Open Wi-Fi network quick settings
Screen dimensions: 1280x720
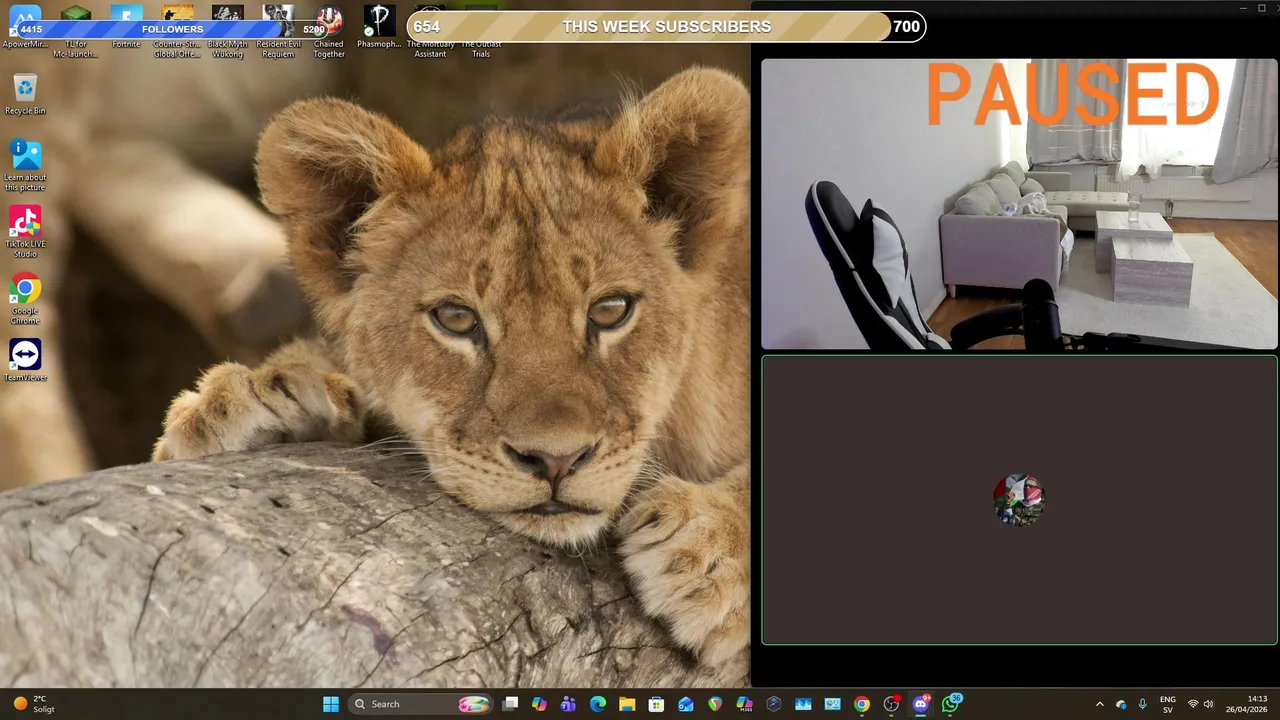pos(1192,704)
